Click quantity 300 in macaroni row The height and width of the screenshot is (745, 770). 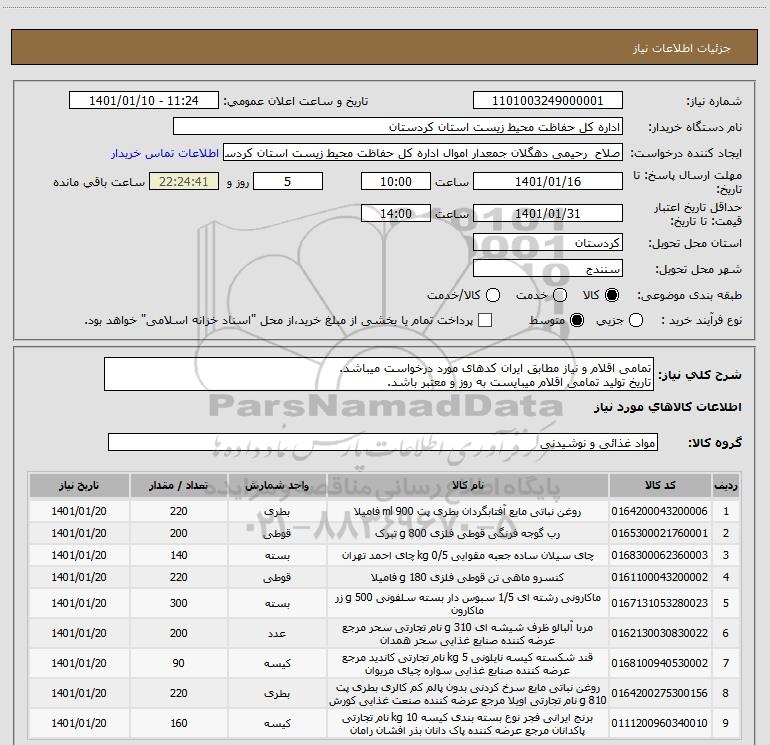coord(179,604)
